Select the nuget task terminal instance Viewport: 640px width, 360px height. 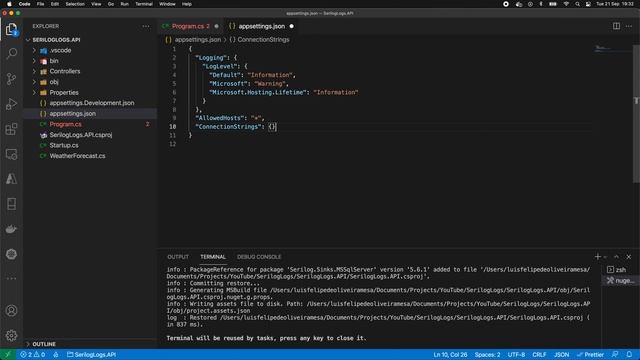coord(620,280)
